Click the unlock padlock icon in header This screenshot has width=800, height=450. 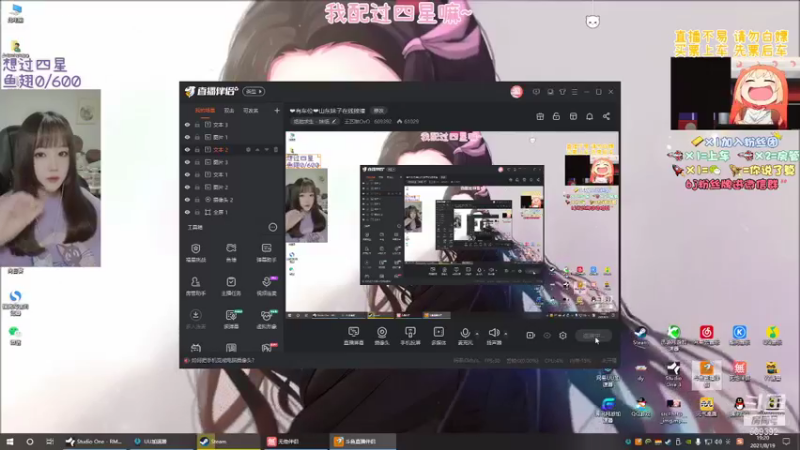pos(557,116)
